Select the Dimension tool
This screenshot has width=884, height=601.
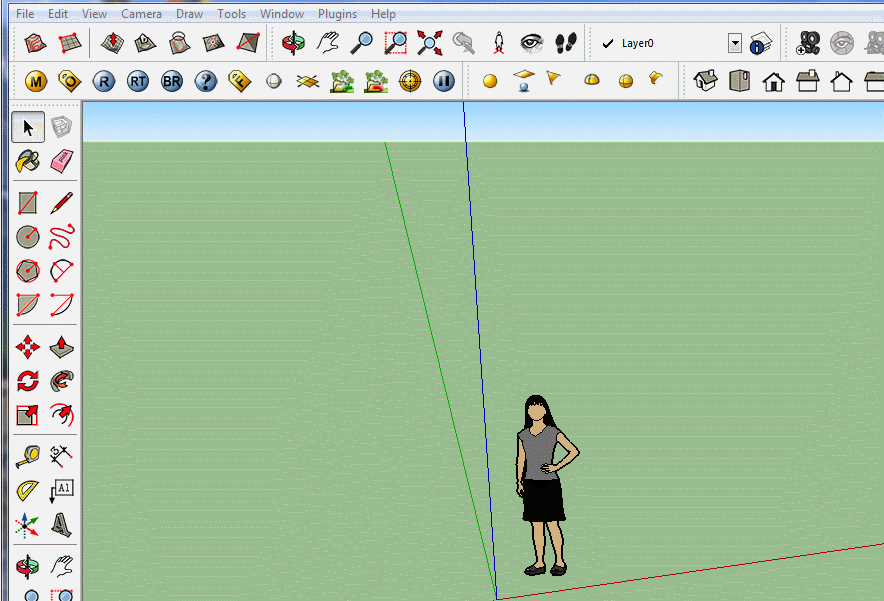tap(61, 457)
